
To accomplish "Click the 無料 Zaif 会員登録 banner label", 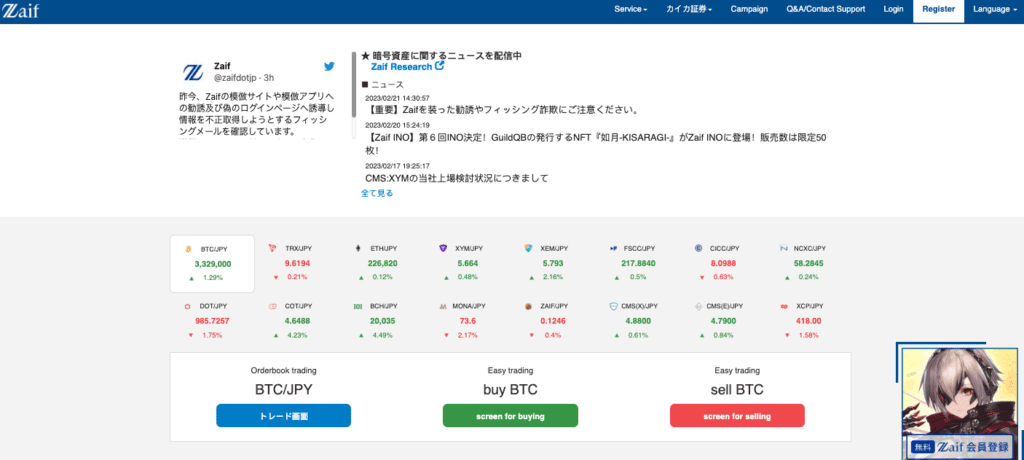I will (x=959, y=448).
